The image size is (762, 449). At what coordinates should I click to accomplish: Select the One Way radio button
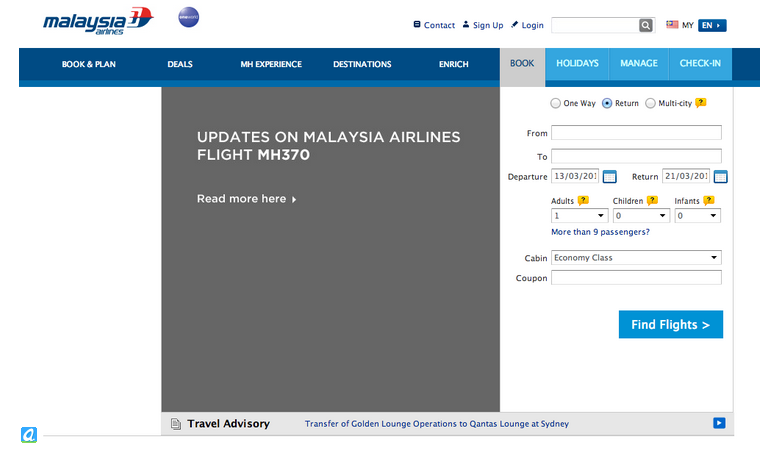click(555, 103)
